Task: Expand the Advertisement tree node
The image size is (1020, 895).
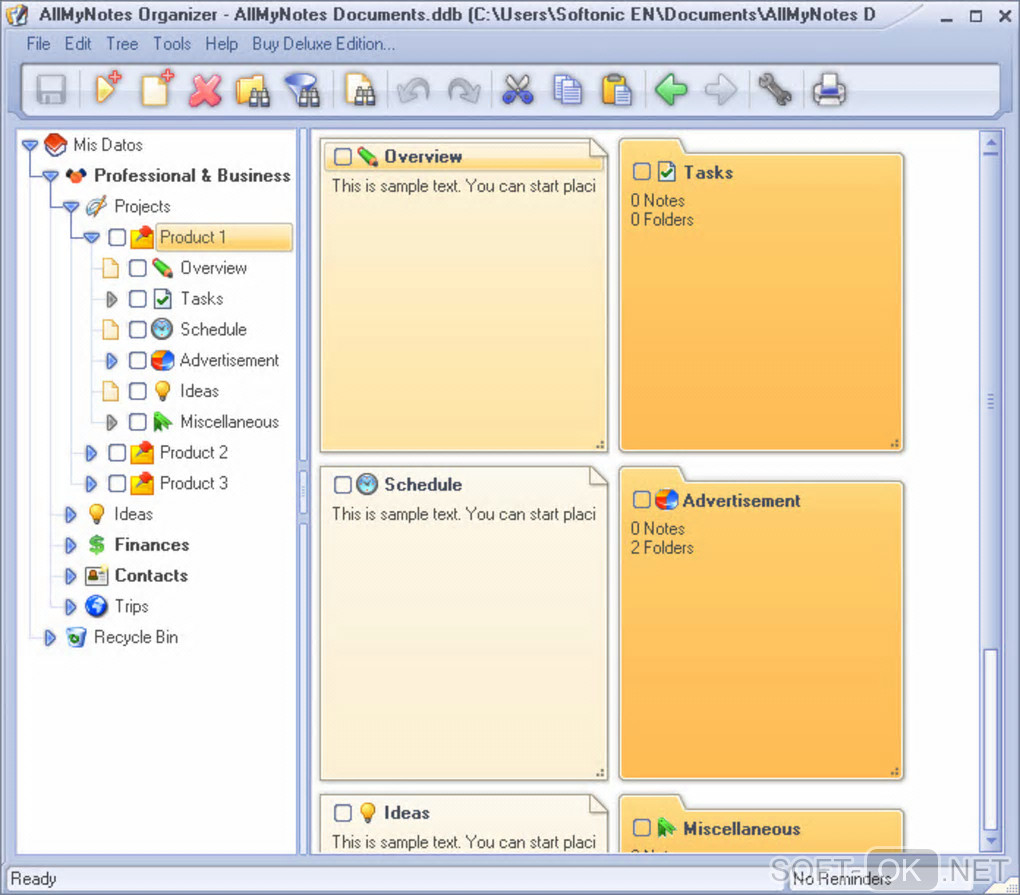Action: [111, 360]
